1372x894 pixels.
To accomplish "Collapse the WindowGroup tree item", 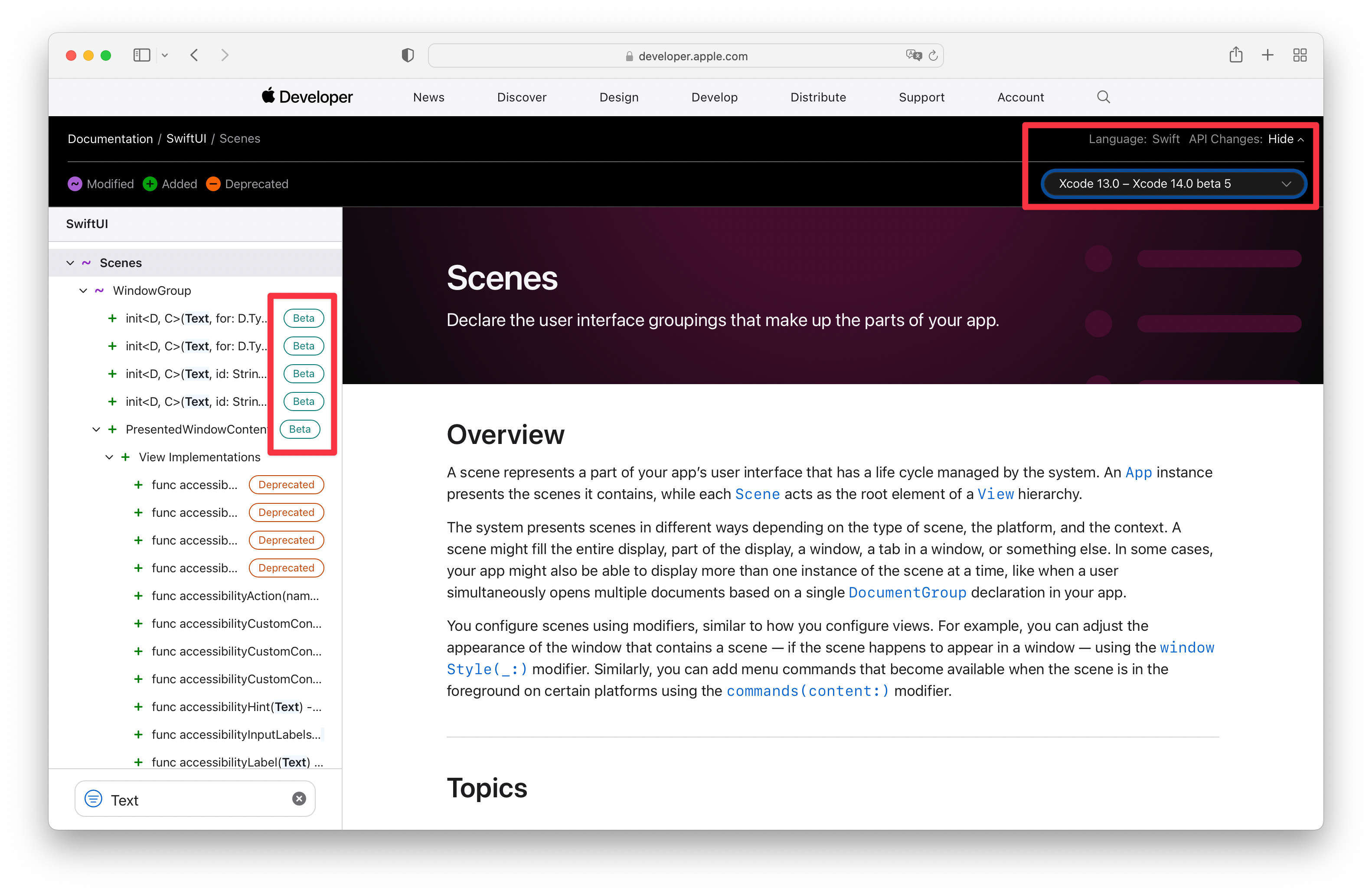I will point(83,290).
